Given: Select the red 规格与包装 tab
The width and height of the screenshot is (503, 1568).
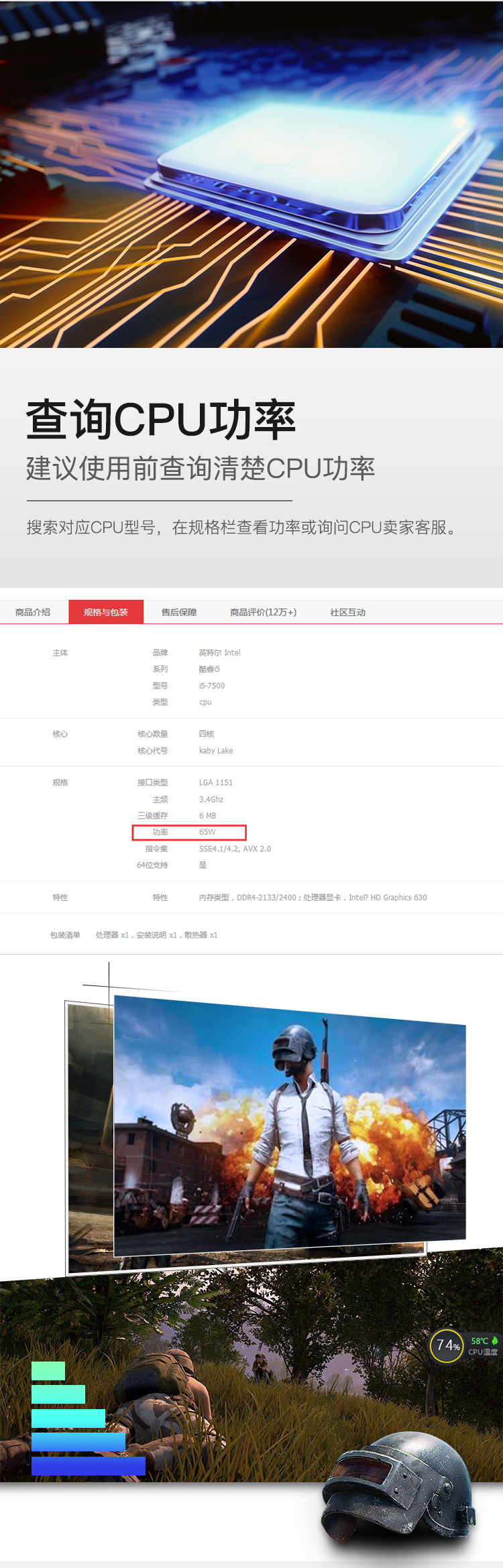Looking at the screenshot, I should (x=106, y=612).
